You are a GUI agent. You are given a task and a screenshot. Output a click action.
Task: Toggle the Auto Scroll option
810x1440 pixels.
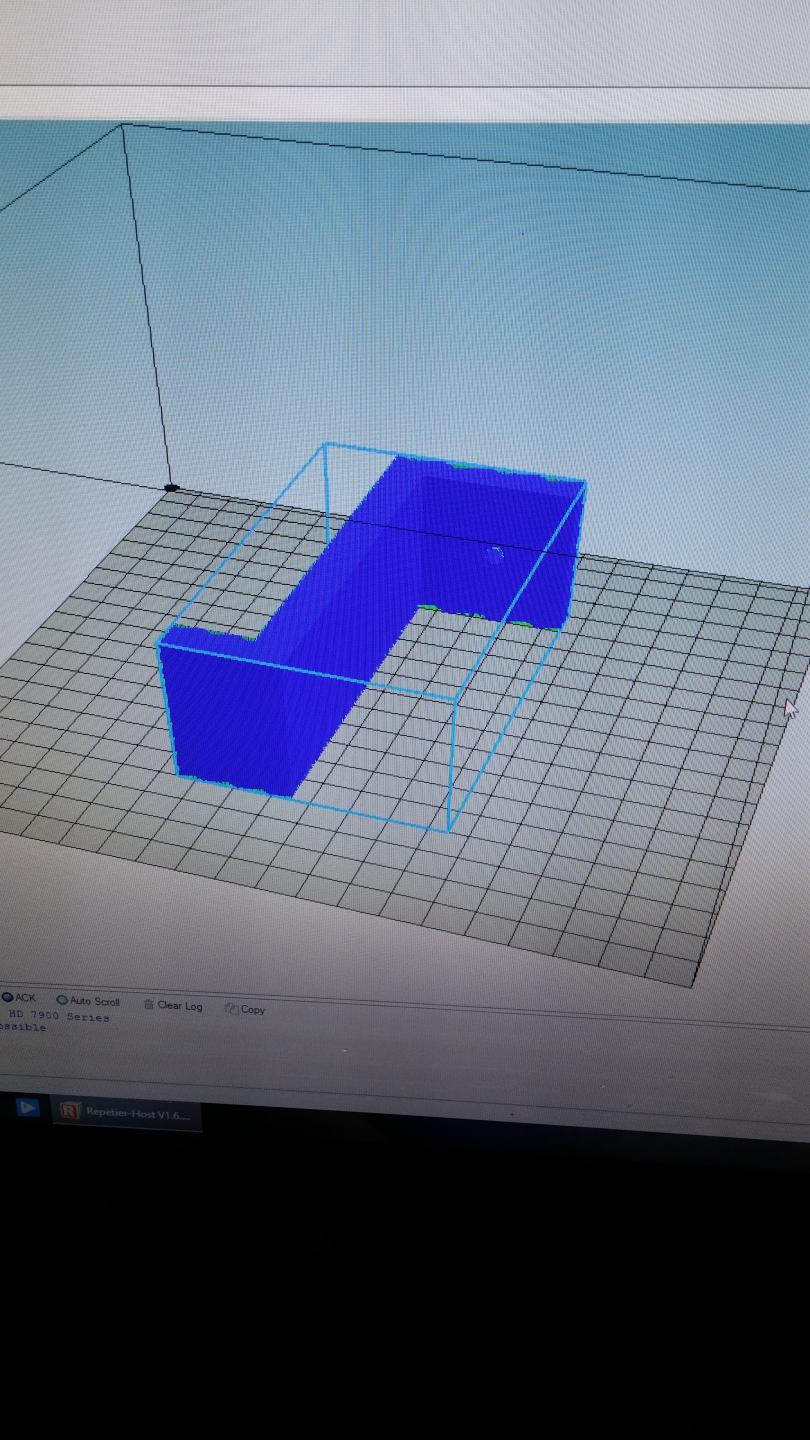point(88,1000)
